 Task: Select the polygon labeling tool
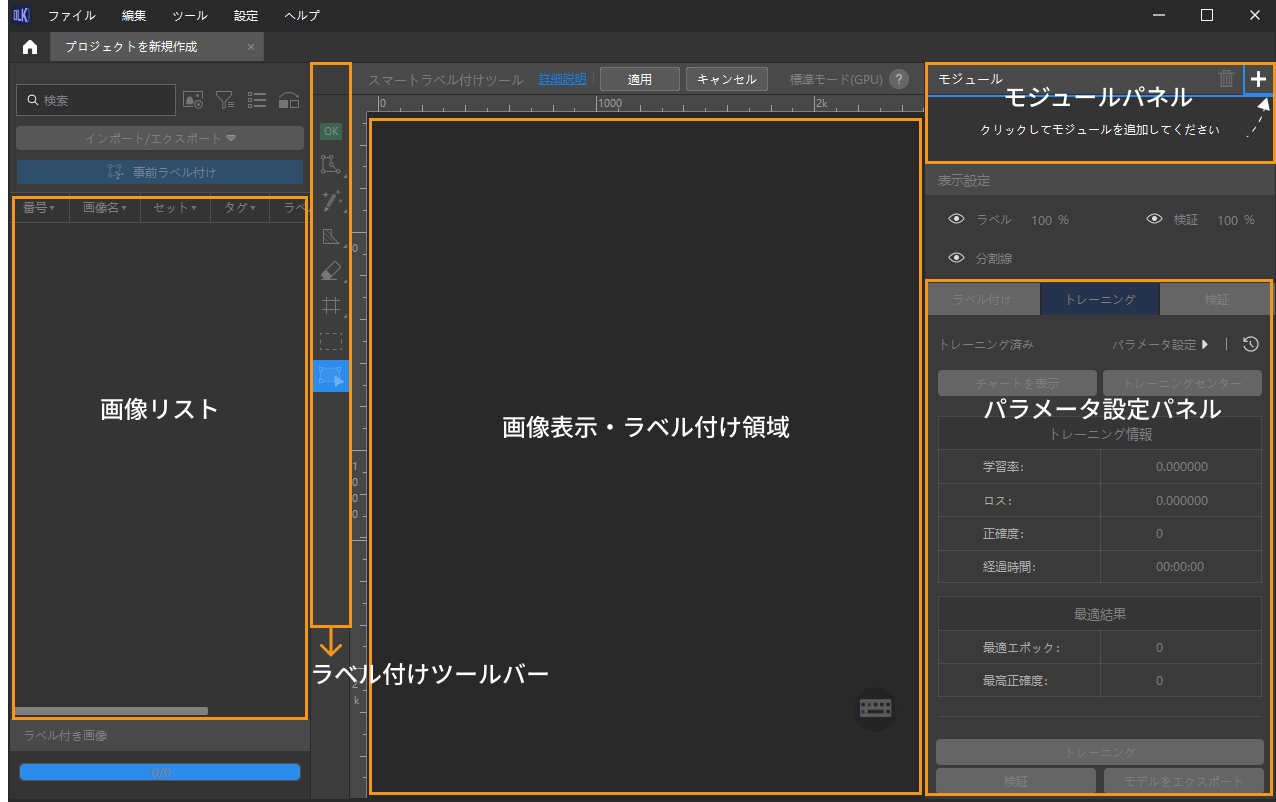(x=331, y=165)
